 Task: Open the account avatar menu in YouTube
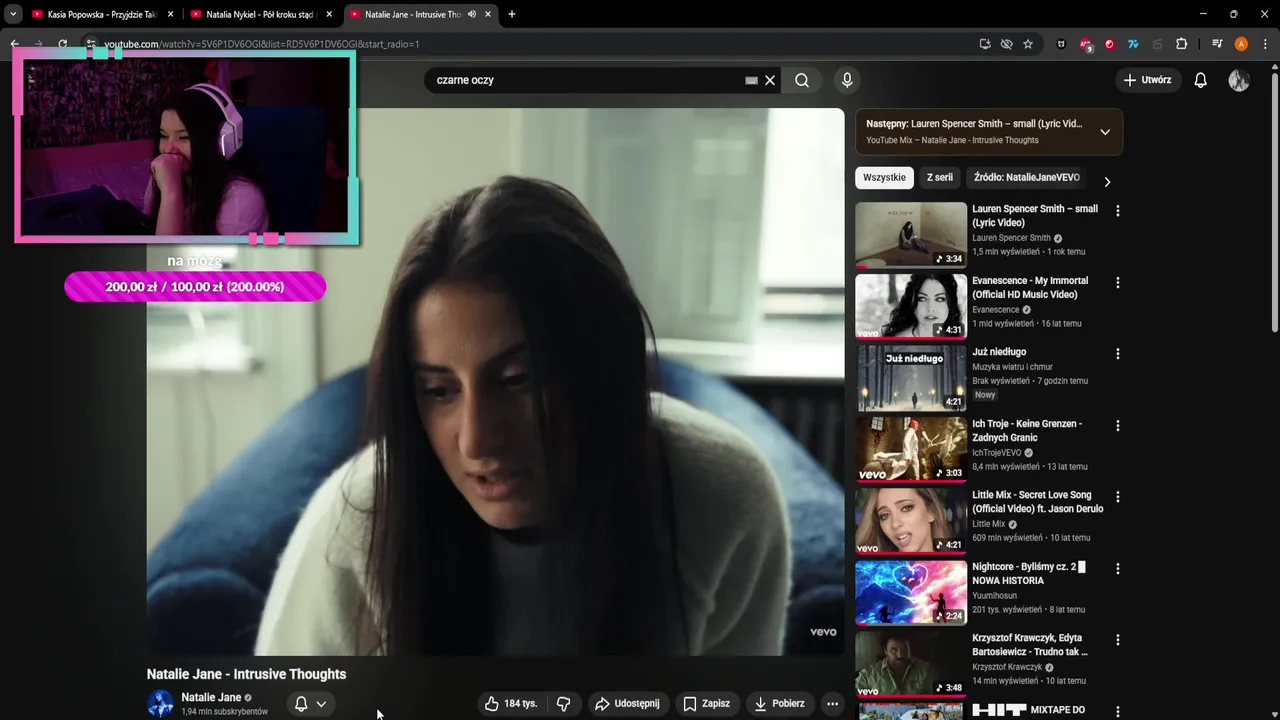1239,80
